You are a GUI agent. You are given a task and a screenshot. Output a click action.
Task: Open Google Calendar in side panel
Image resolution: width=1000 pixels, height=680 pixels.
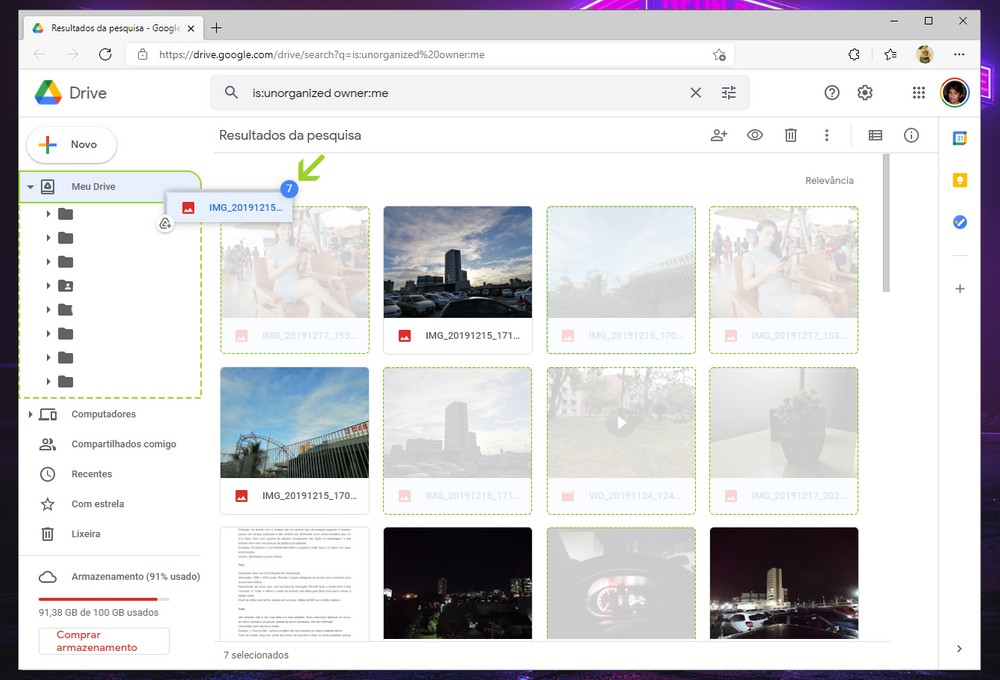pyautogui.click(x=960, y=138)
